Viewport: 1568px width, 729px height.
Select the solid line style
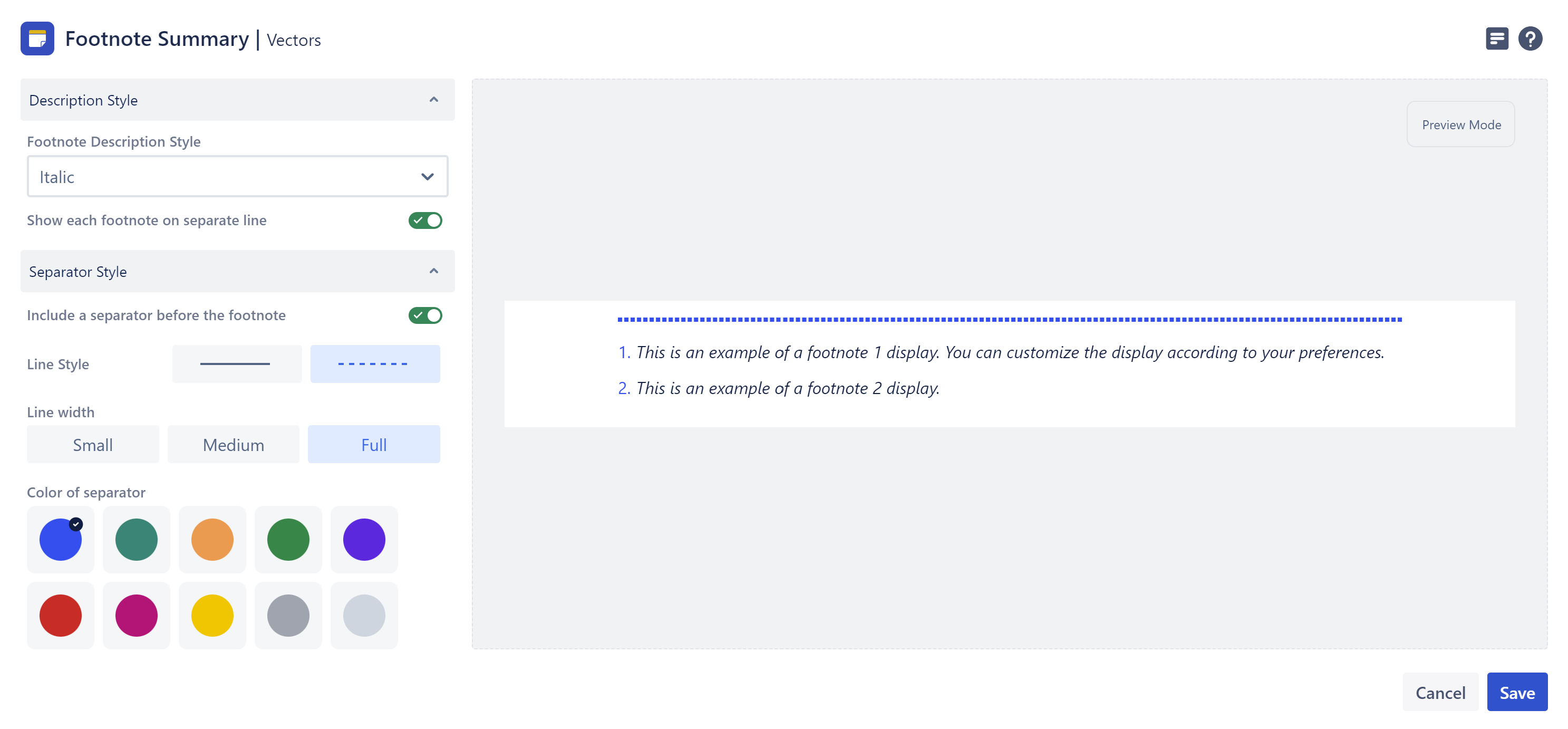[236, 363]
